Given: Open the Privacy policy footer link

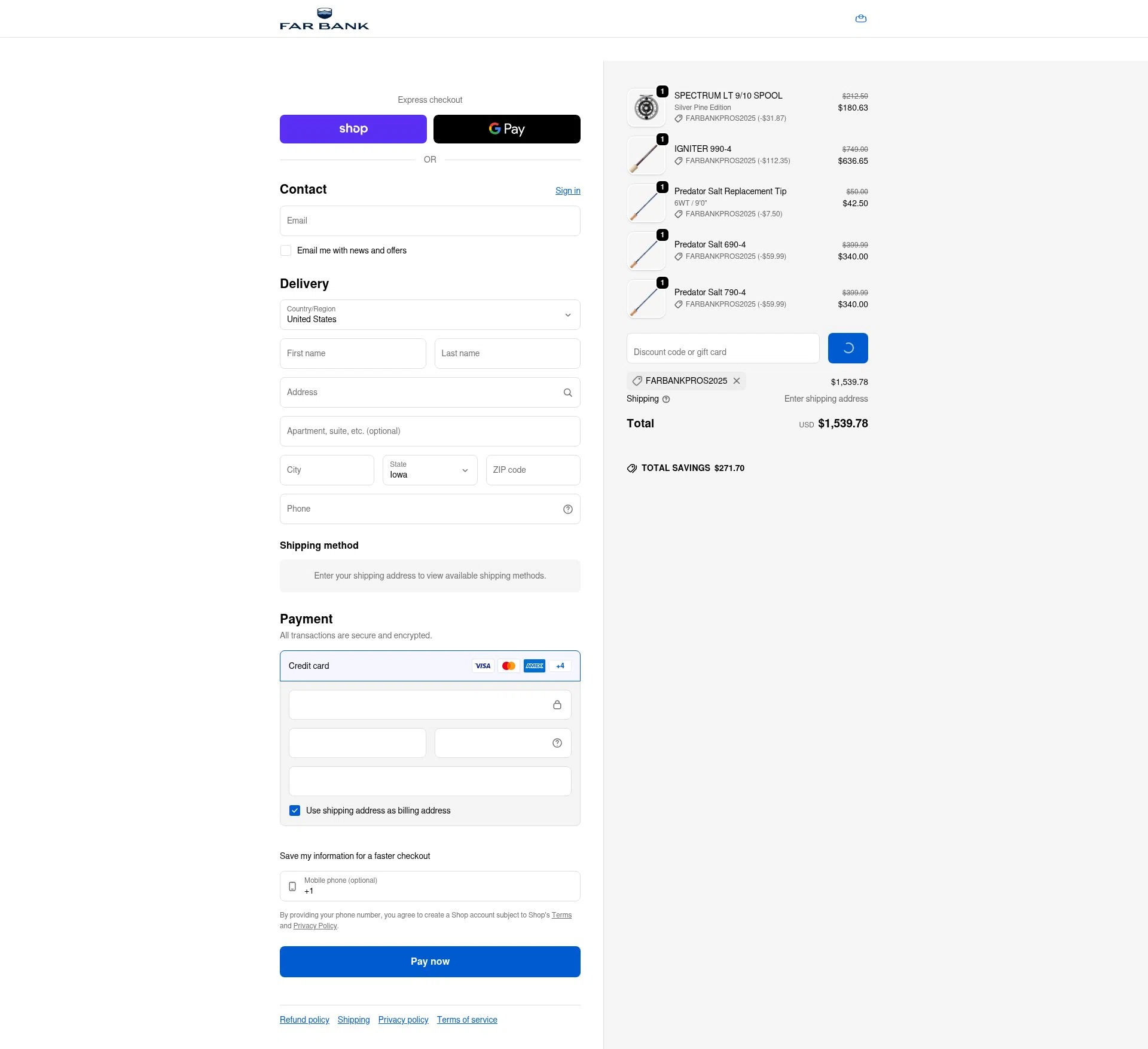Looking at the screenshot, I should coord(404,1020).
